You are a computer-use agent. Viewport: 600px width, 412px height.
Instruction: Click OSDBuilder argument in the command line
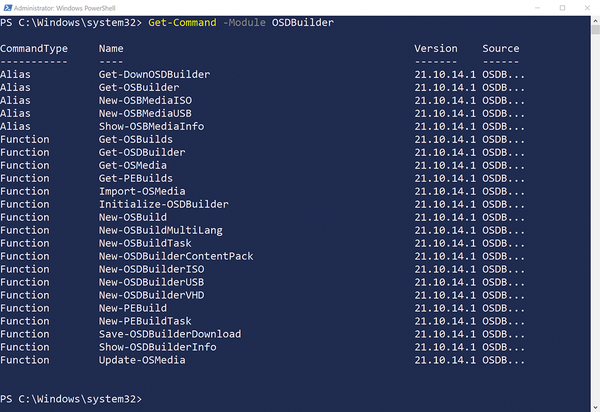click(x=303, y=23)
